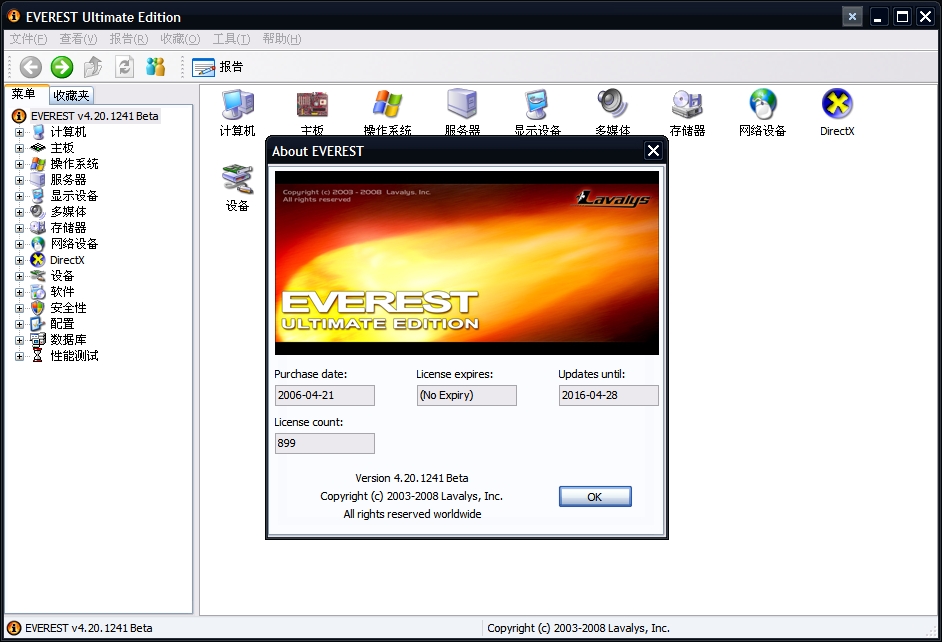Click the Refresh icon in toolbar
The height and width of the screenshot is (642, 942).
[x=124, y=67]
